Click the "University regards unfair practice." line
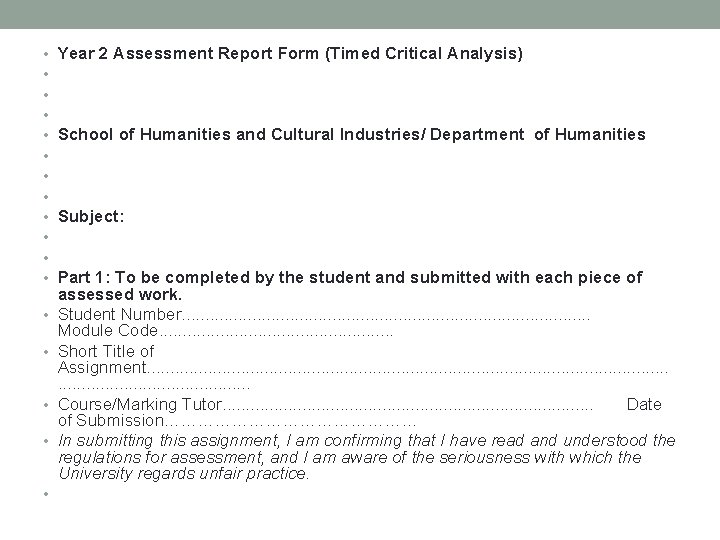720x540 pixels. click(184, 473)
